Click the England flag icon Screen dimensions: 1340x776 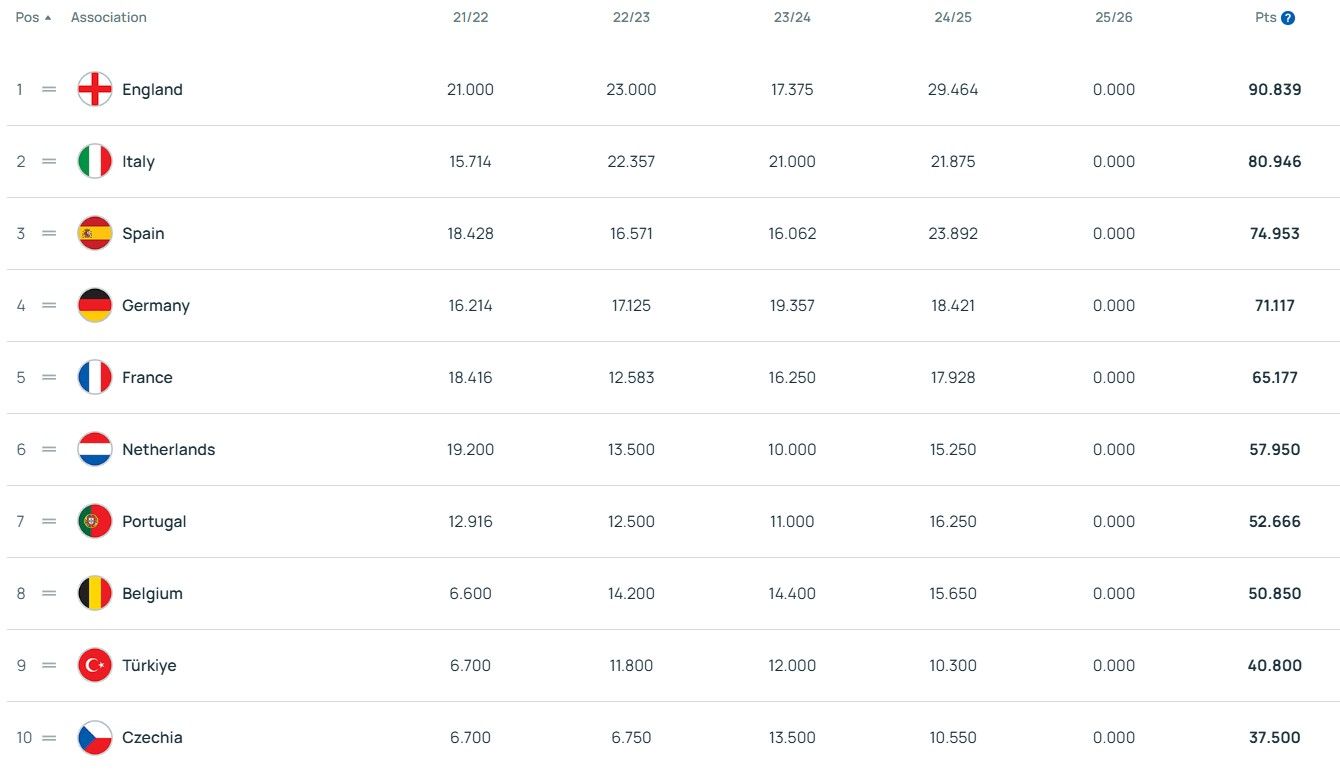tap(95, 90)
